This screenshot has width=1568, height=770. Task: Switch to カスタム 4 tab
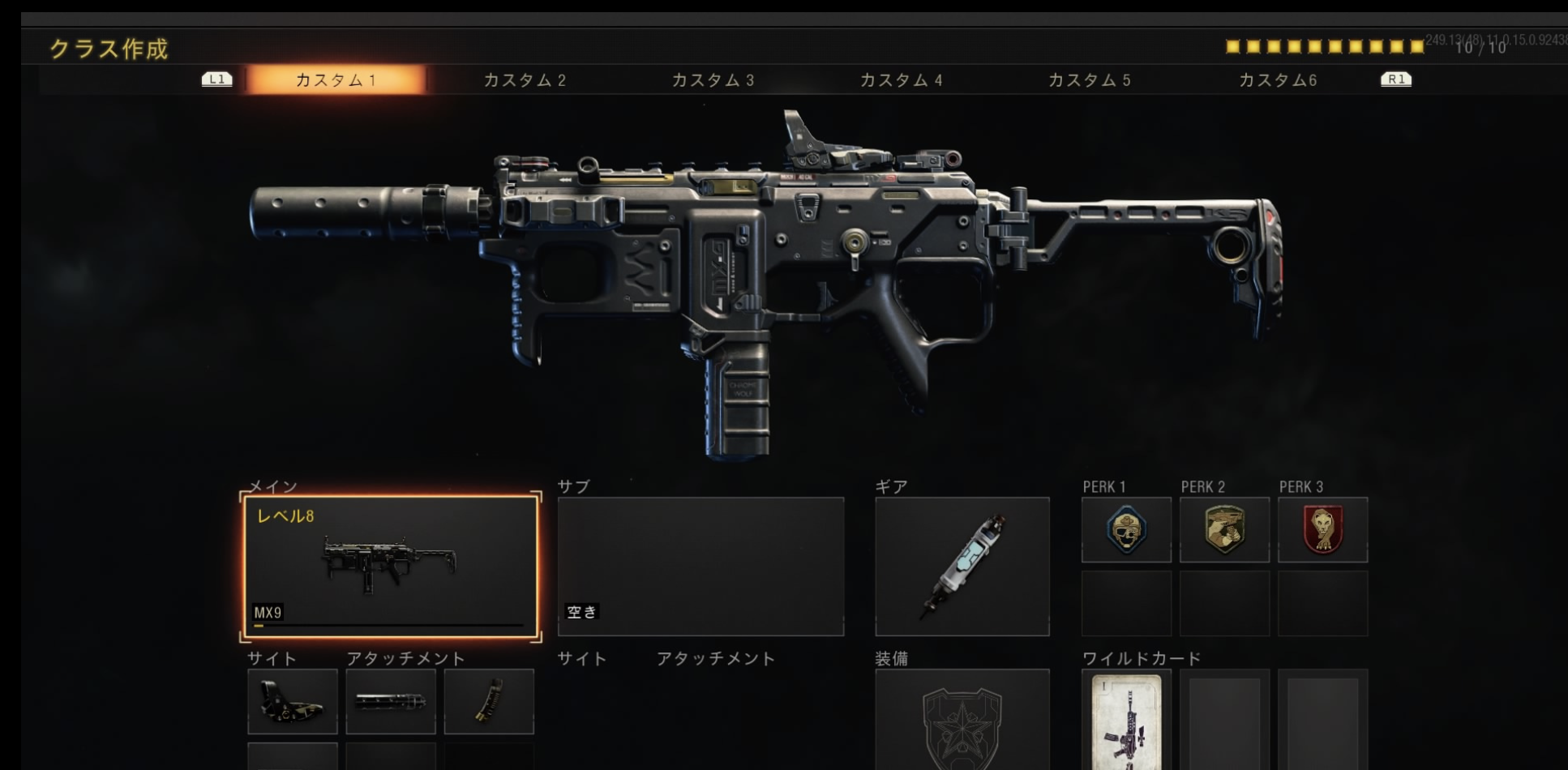[x=901, y=80]
